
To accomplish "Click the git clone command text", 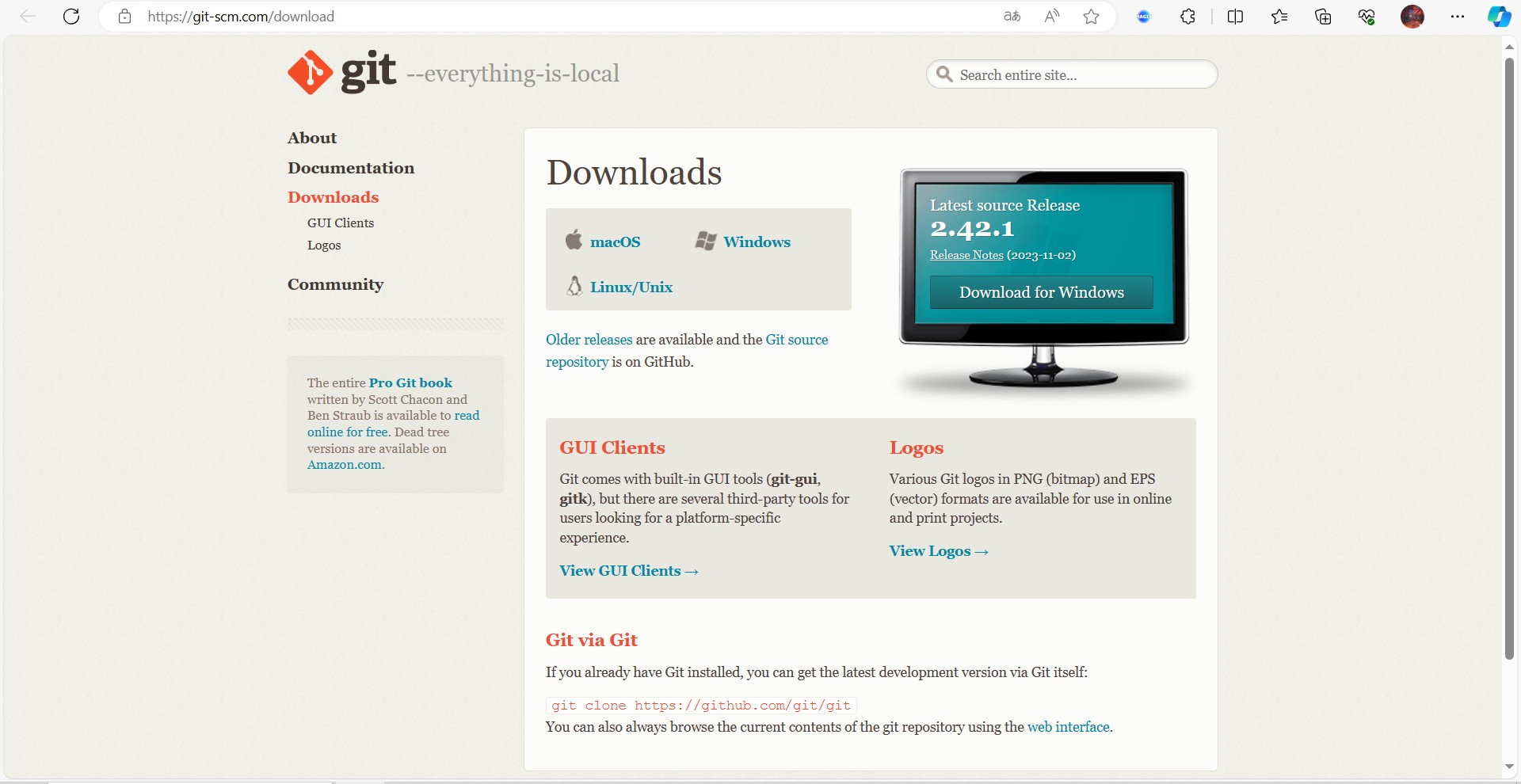I will pyautogui.click(x=701, y=706).
